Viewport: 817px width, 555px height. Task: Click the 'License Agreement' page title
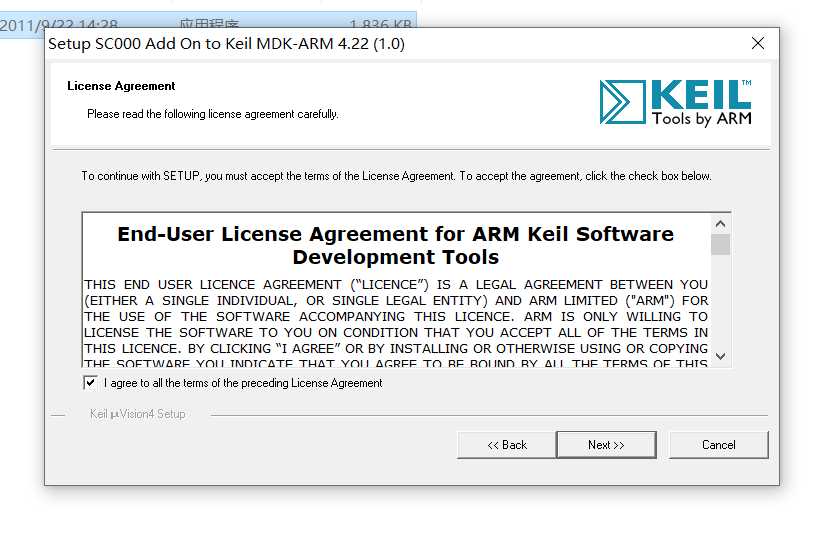pyautogui.click(x=121, y=86)
